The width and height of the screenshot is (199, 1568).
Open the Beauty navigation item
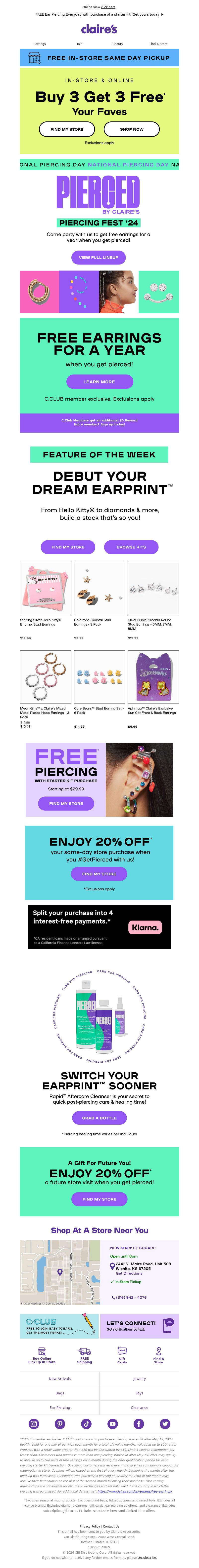(x=118, y=44)
